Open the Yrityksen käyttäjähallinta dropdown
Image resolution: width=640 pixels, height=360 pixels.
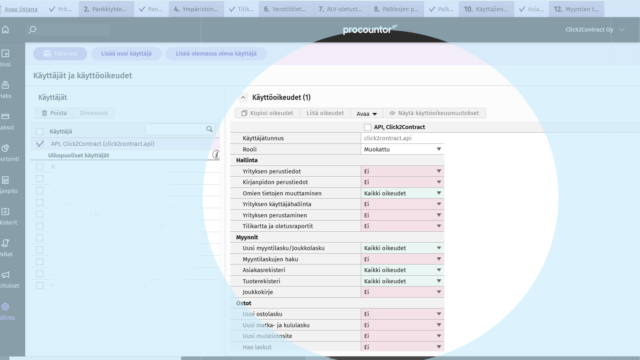[402, 204]
